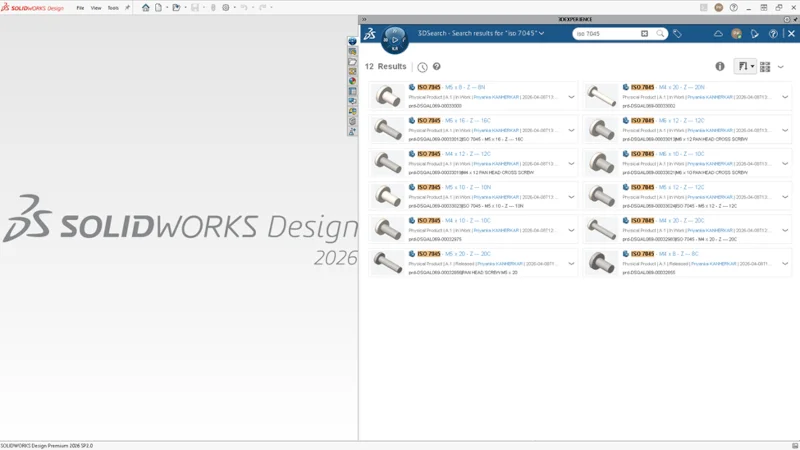Open ISO 7045 M4 x 20 - Z --- 20N link
This screenshot has width=800, height=450.
[668, 87]
